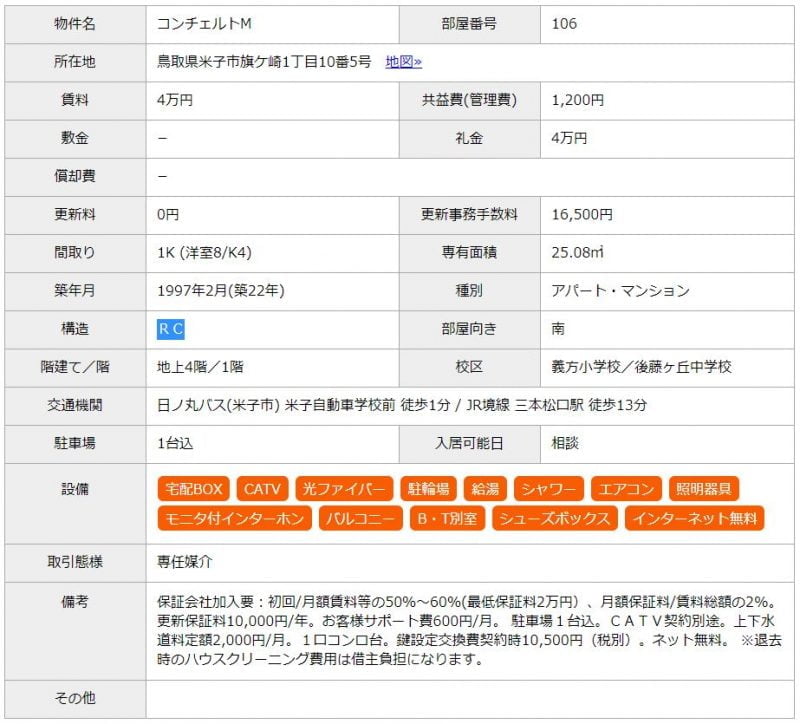The width and height of the screenshot is (800, 724).
Task: Click the 照明器具 amenity tag
Action: coord(704,489)
